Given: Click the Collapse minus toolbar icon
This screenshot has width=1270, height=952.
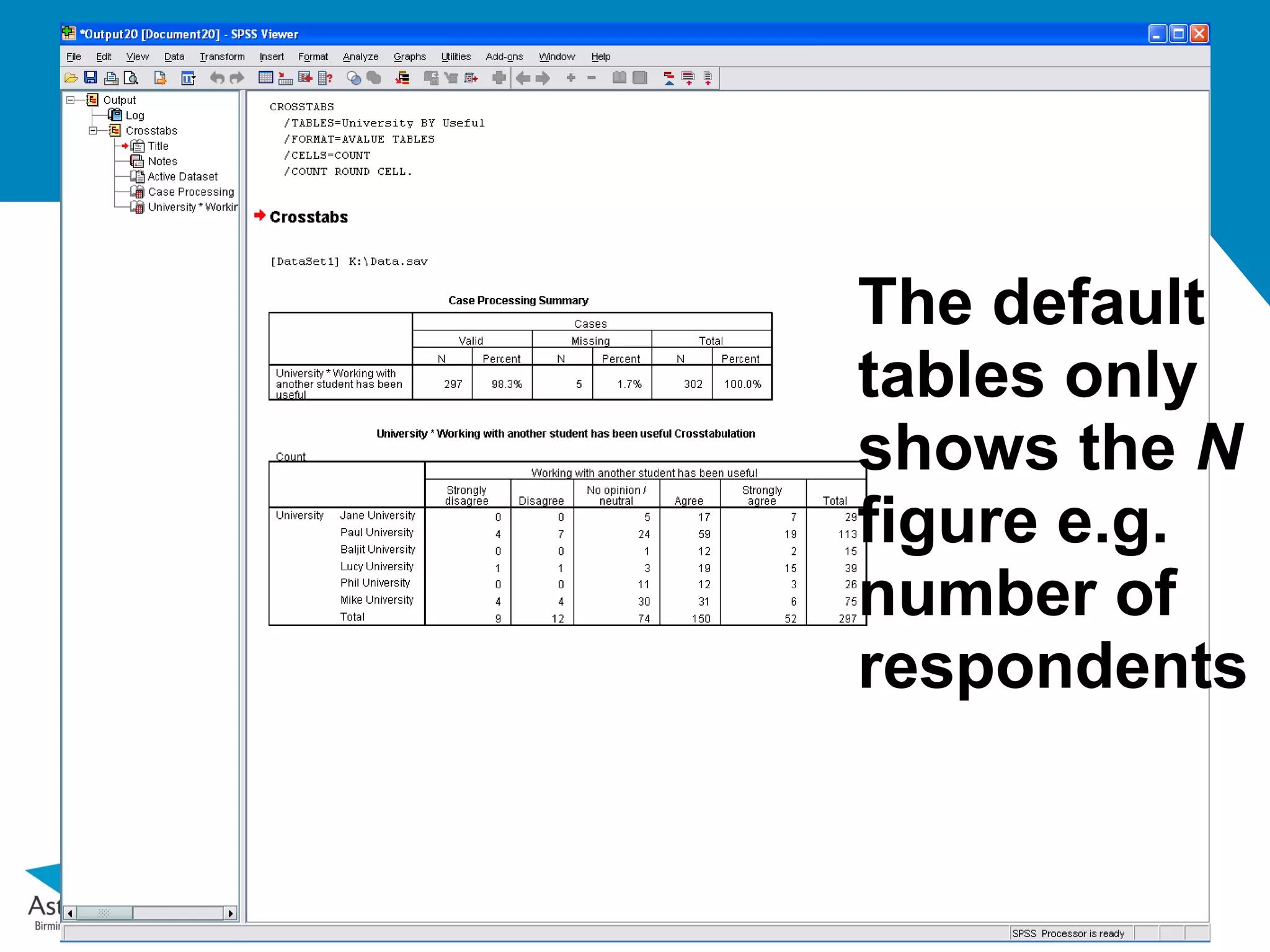Looking at the screenshot, I should (x=592, y=78).
